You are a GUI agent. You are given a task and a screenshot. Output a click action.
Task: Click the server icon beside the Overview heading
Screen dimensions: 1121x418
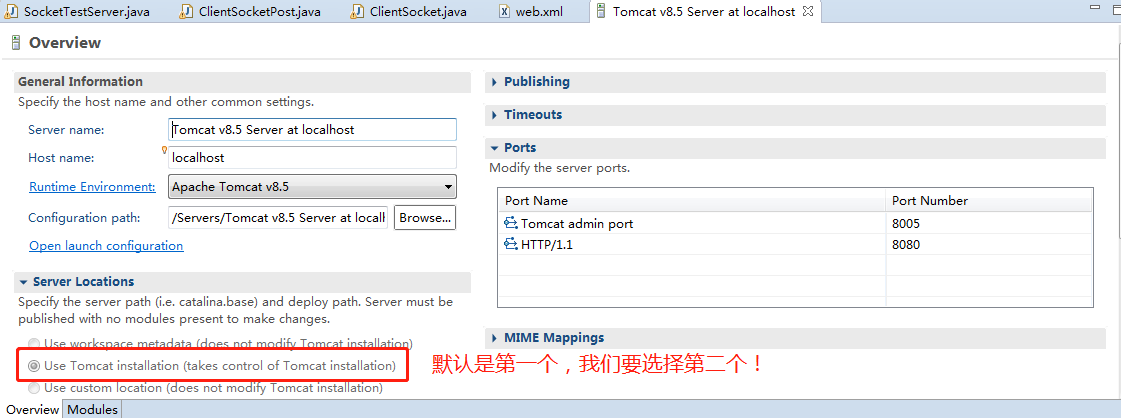(x=16, y=43)
